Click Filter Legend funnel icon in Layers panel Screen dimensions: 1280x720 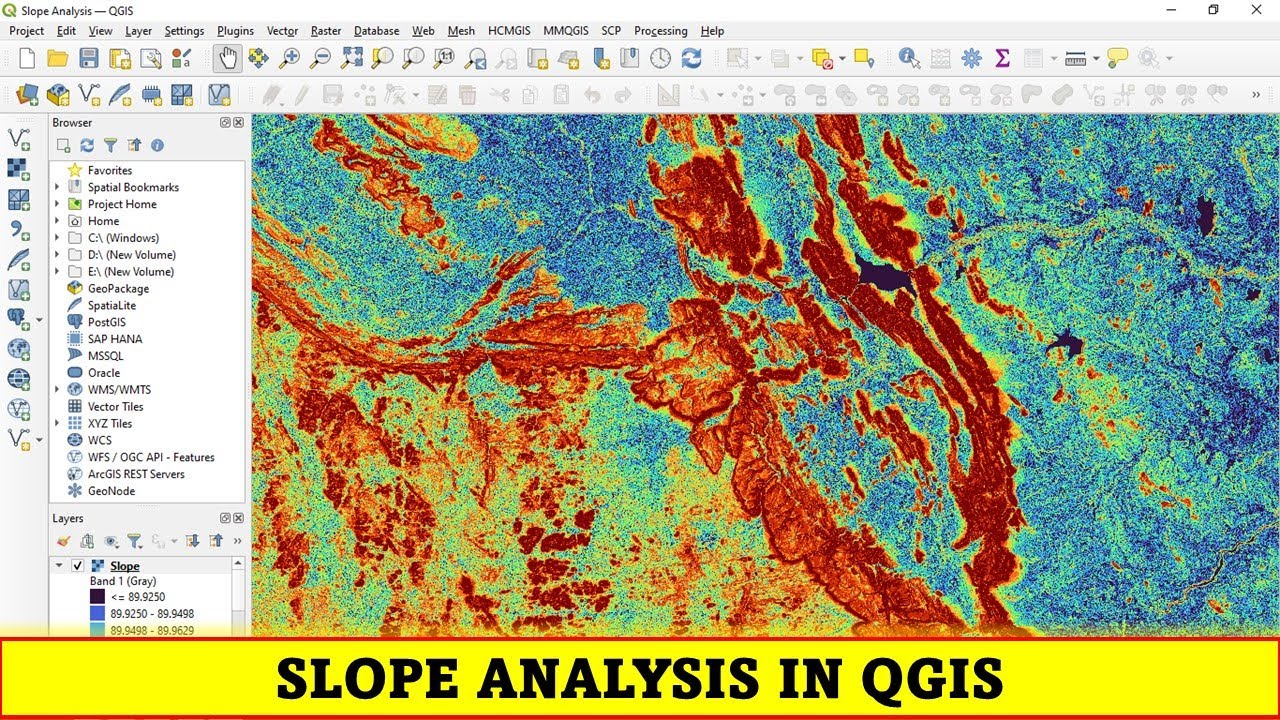[x=134, y=541]
